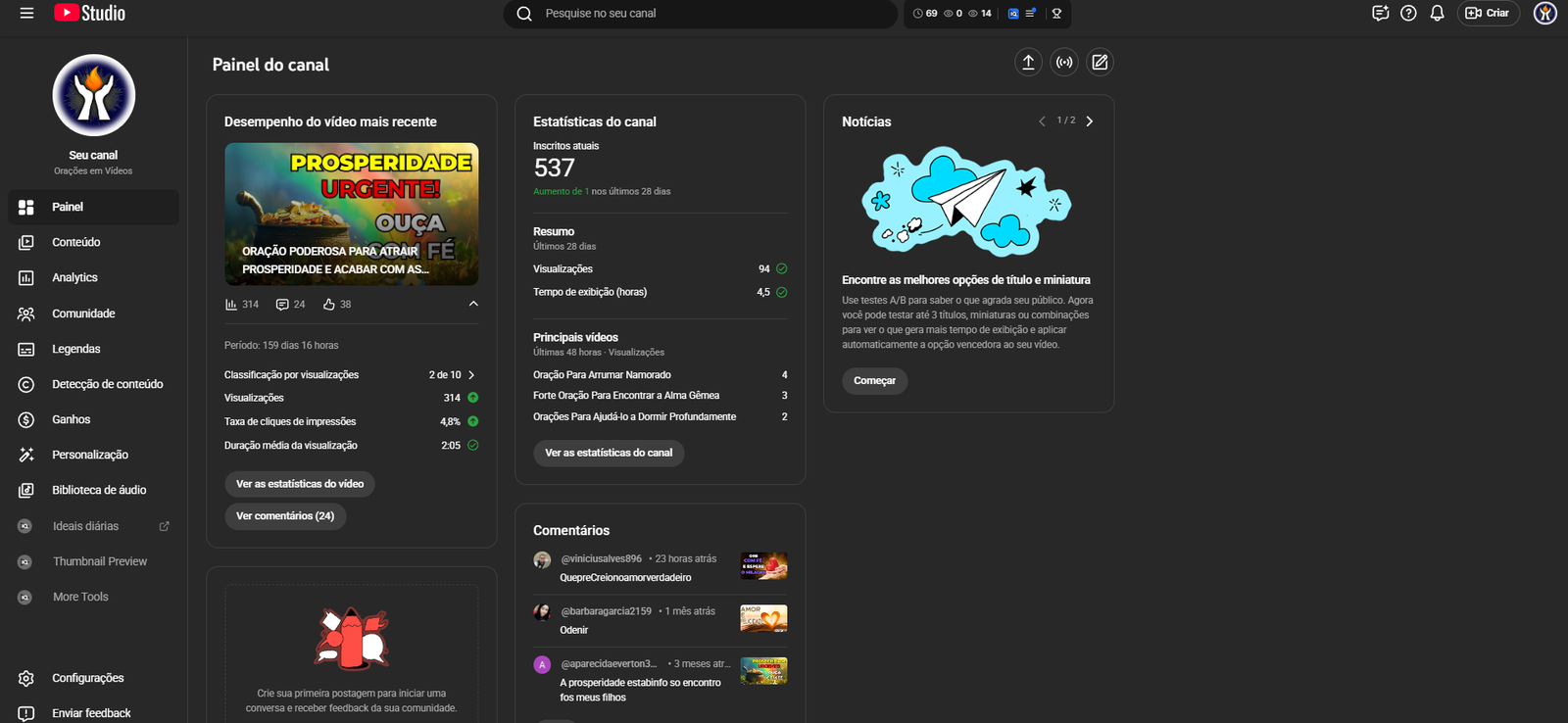This screenshot has width=1568, height=723.
Task: Open Configurações gear icon
Action: (x=26, y=678)
